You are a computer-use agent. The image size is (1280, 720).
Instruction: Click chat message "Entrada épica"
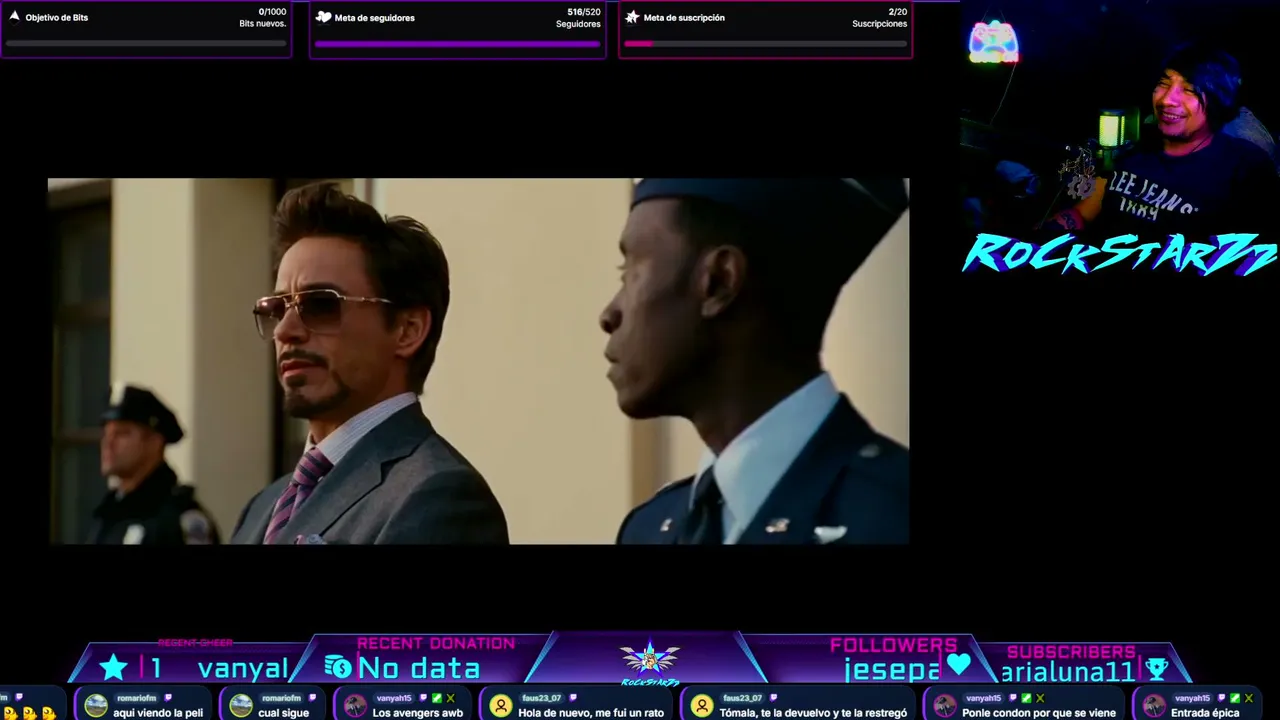pos(1205,713)
